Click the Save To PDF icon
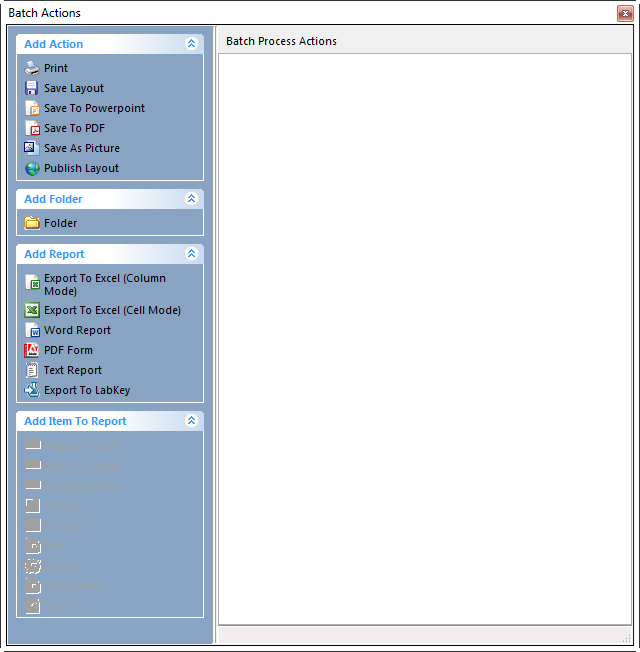 pyautogui.click(x=32, y=128)
